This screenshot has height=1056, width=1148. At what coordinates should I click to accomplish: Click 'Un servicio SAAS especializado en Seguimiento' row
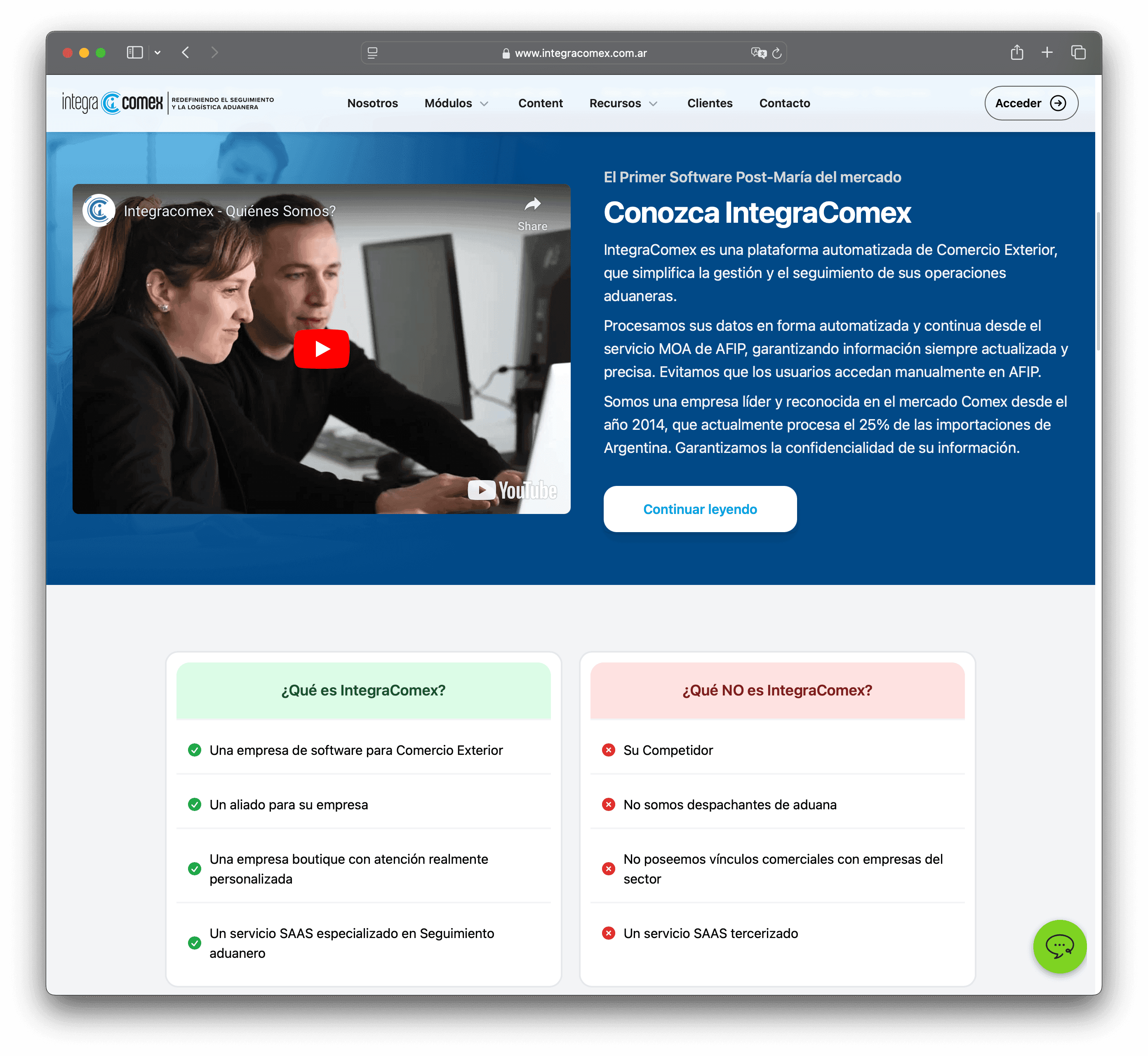[363, 943]
